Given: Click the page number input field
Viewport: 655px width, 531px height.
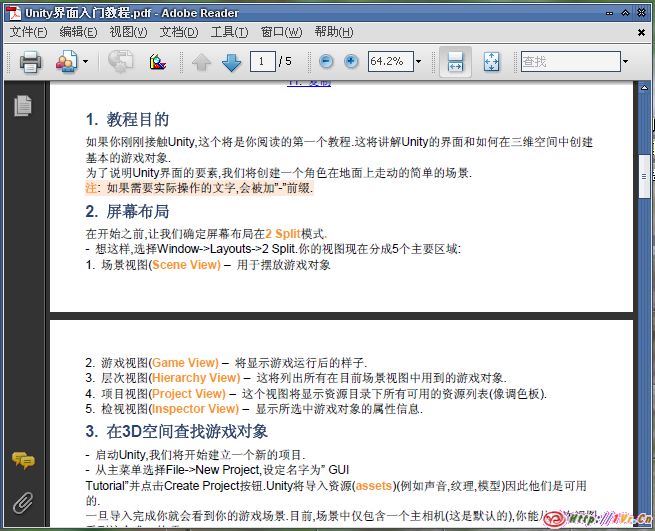Looking at the screenshot, I should 263,62.
